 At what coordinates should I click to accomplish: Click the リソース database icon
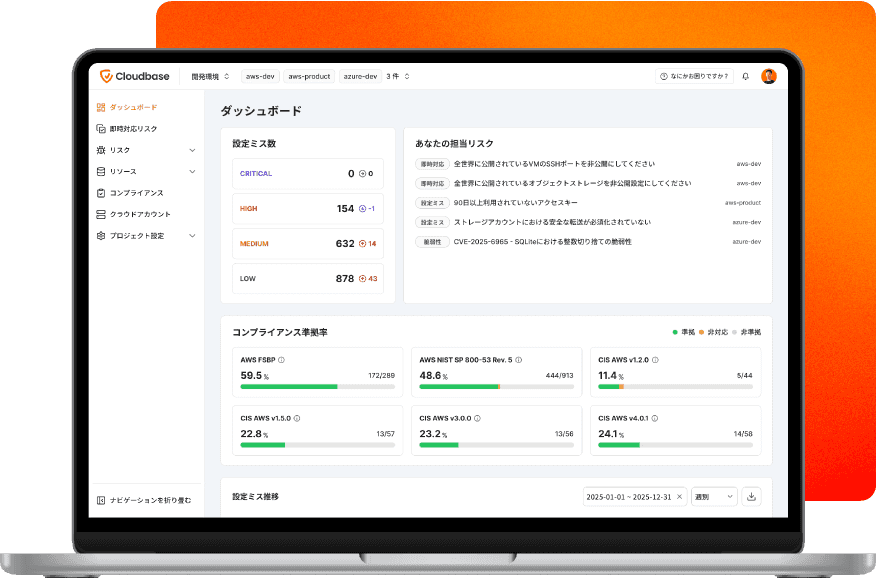tap(101, 171)
